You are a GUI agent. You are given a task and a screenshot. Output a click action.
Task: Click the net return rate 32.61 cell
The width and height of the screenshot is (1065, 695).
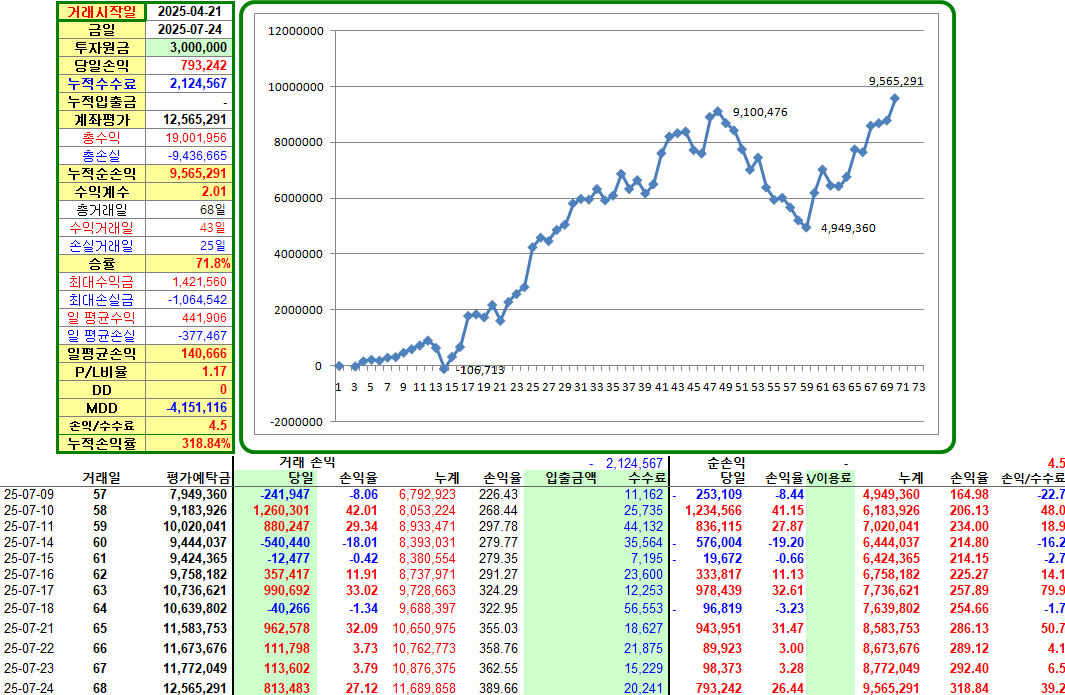coord(788,590)
